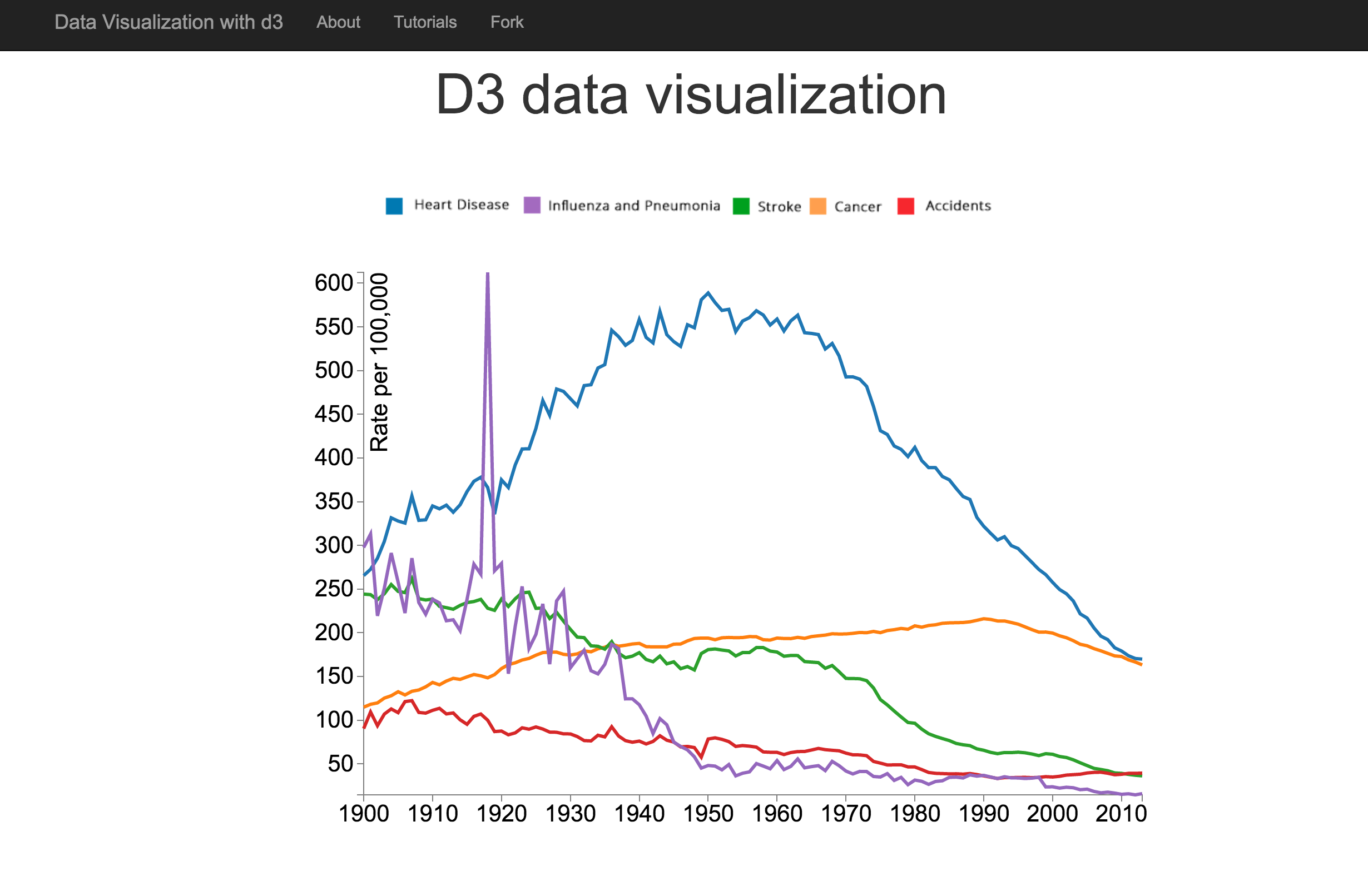Click the purple Influenza and Pneumonia swatch
The image size is (1368, 896).
(x=532, y=205)
